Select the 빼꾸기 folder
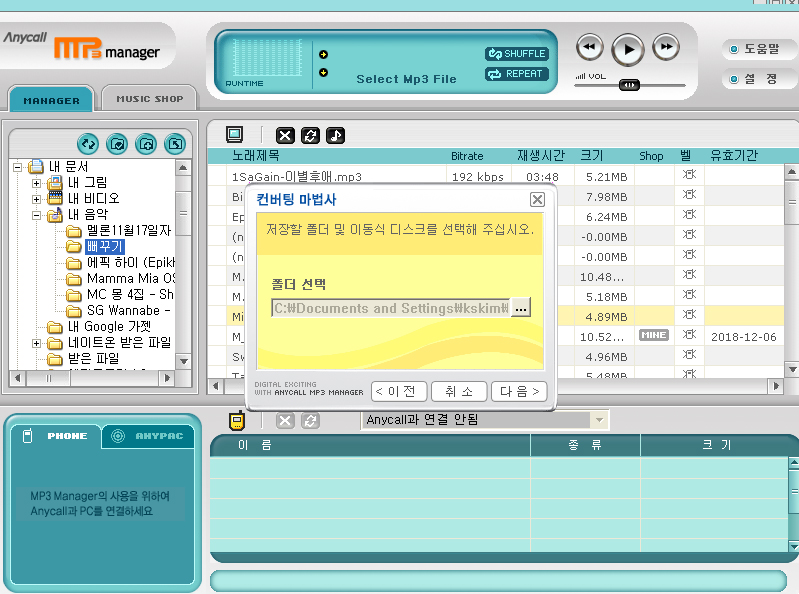This screenshot has height=594, width=799. click(104, 247)
